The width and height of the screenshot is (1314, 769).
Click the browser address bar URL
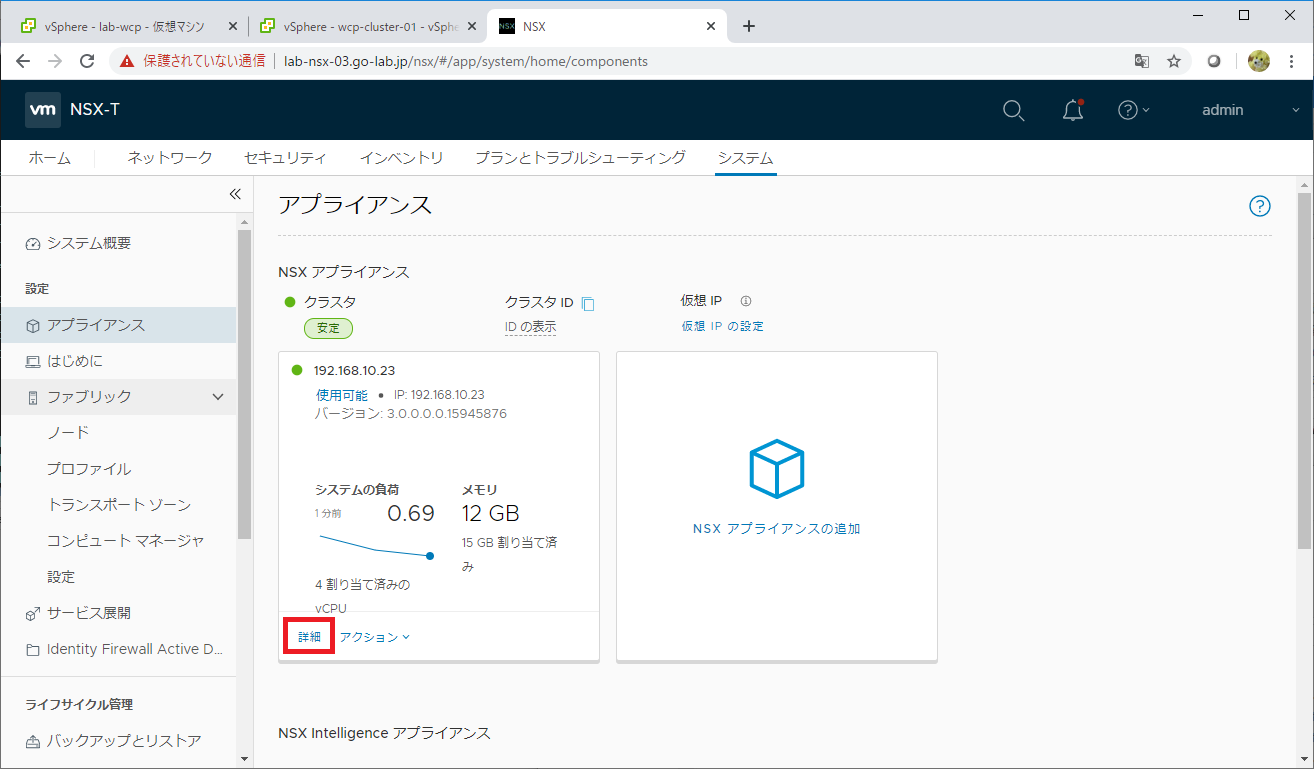tap(466, 61)
